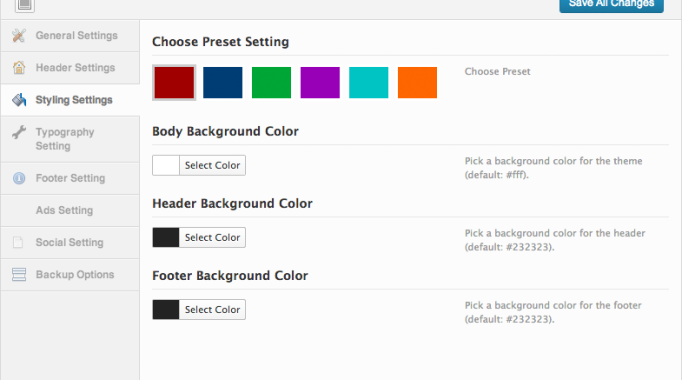Click the Typography Setting wrench icon
This screenshot has height=380, width=682.
coord(19,132)
